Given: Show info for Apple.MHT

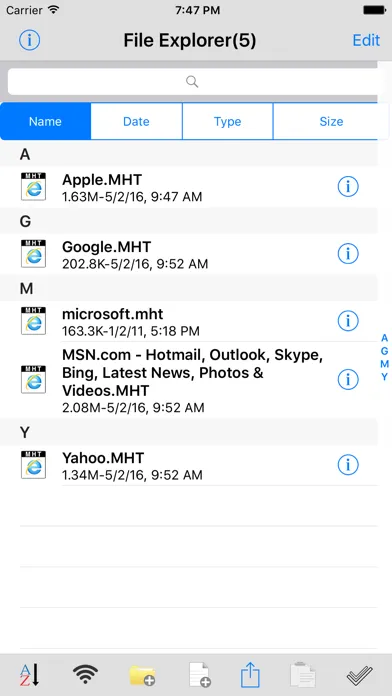Looking at the screenshot, I should pos(348,187).
